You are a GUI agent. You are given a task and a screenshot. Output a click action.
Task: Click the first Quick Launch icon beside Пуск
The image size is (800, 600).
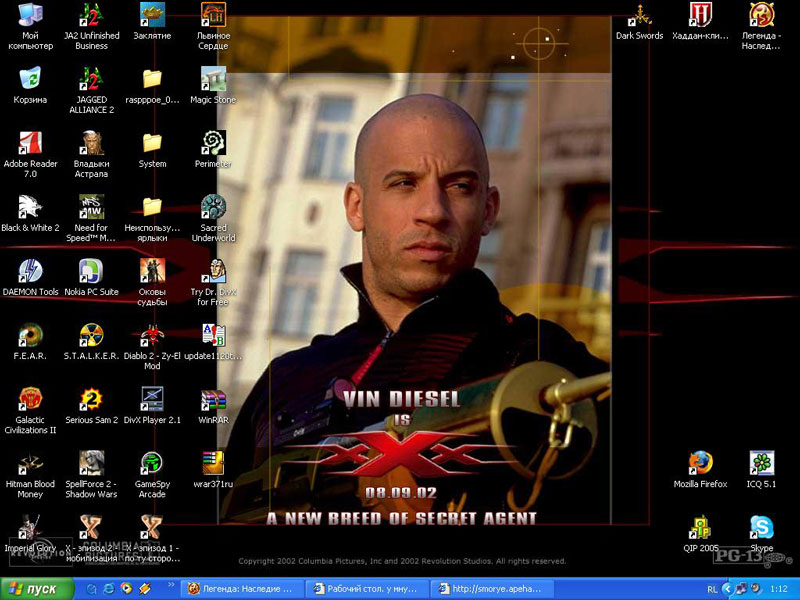tap(91, 589)
